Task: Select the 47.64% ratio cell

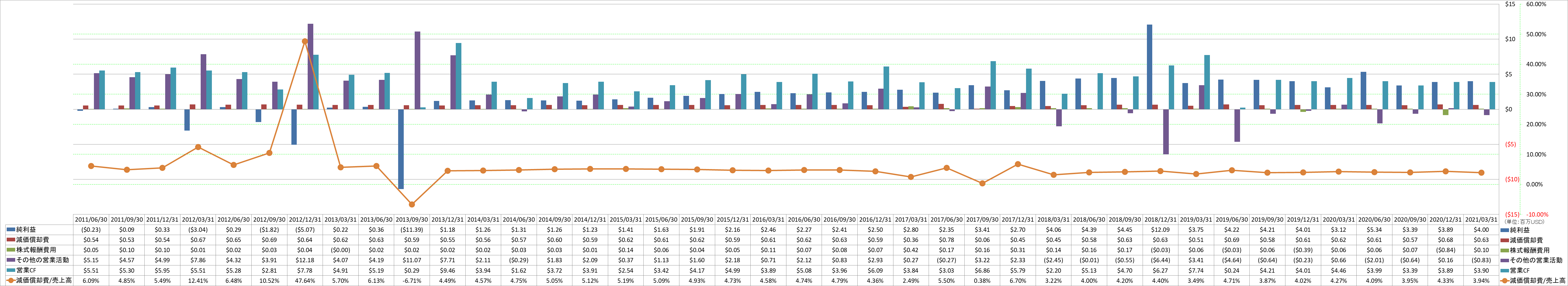Action: (304, 280)
